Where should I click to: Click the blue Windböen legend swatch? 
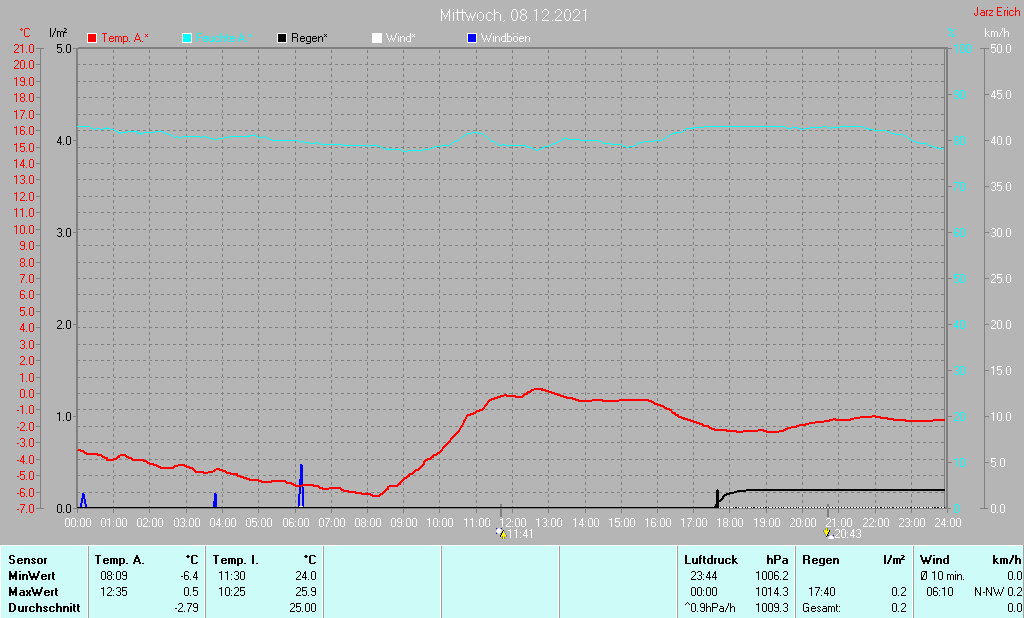click(x=472, y=39)
